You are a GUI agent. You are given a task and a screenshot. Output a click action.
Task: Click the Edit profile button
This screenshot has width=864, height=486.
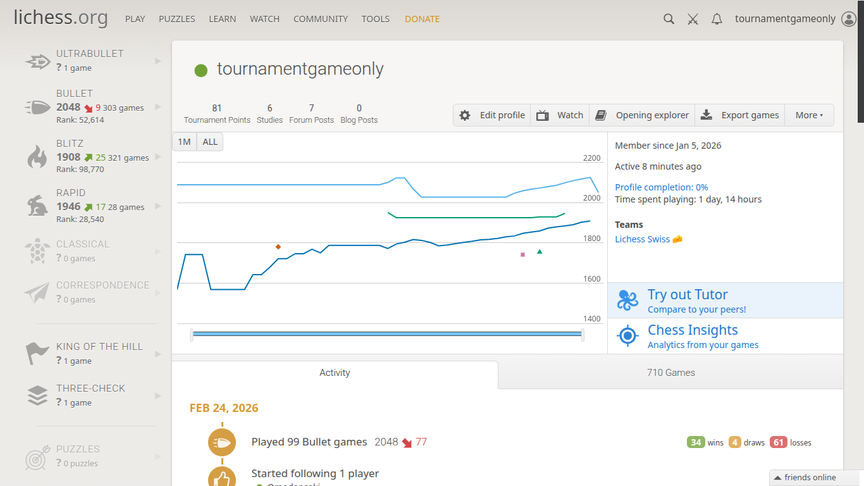pos(492,115)
